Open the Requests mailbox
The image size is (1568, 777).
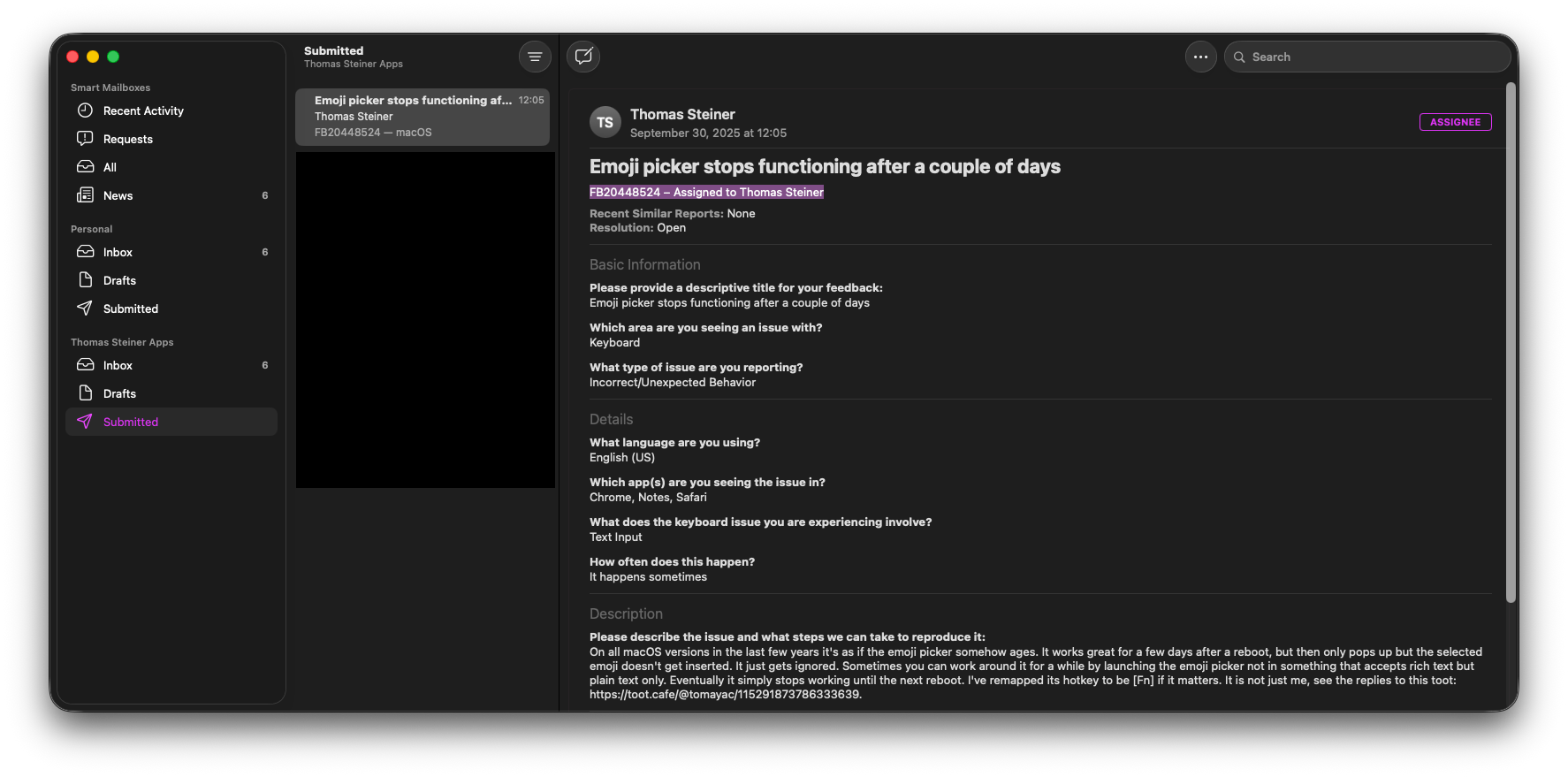tap(128, 139)
